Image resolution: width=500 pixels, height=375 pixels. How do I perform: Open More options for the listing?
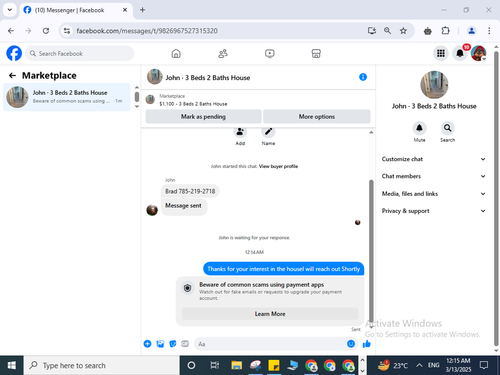coord(317,117)
